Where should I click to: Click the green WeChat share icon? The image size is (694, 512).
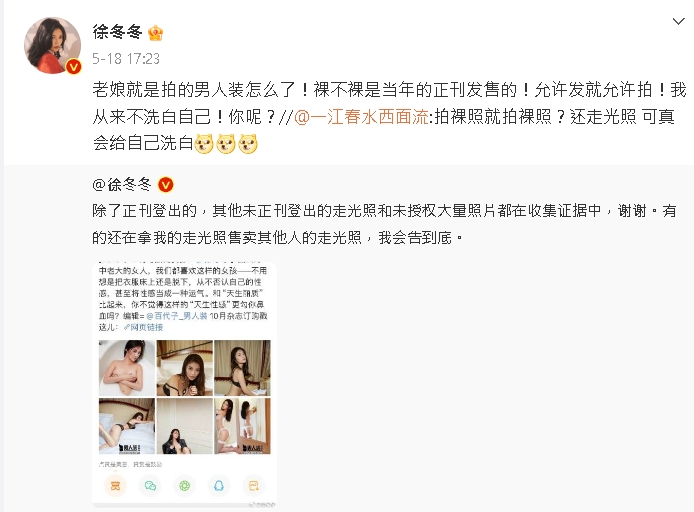150,485
